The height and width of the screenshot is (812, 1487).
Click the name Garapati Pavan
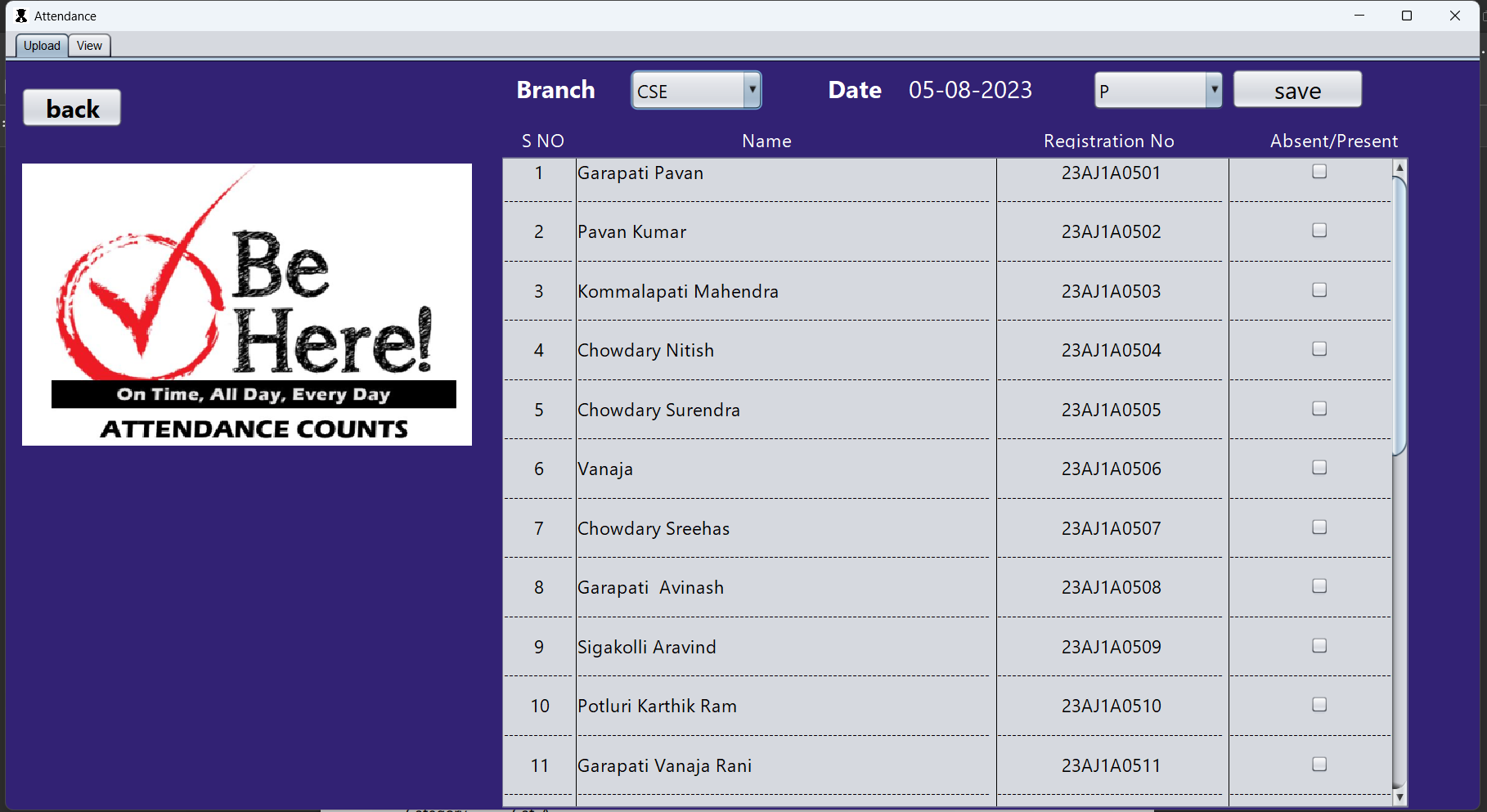(640, 173)
